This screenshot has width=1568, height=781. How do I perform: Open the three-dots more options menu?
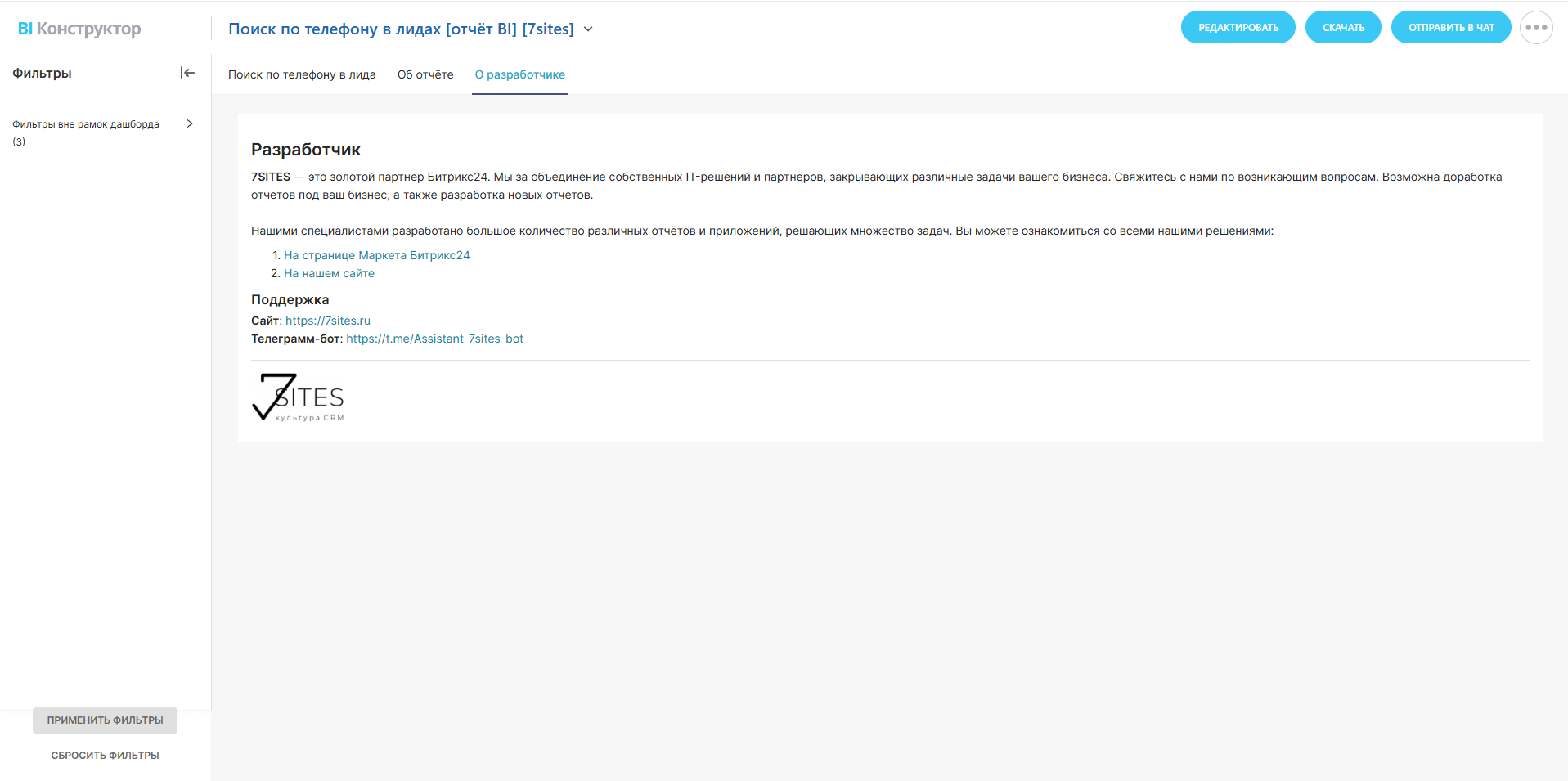(1536, 28)
